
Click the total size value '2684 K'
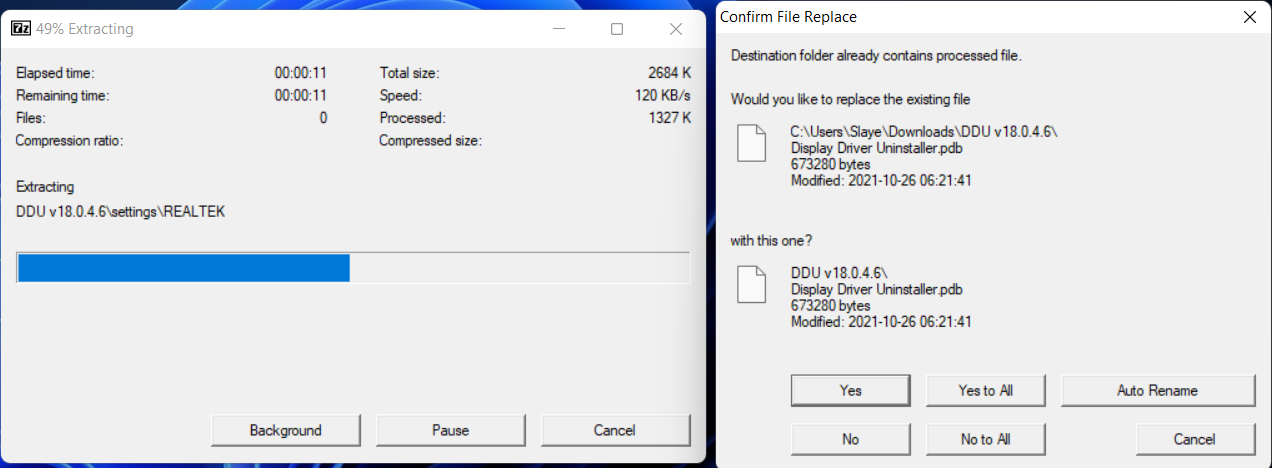point(669,73)
